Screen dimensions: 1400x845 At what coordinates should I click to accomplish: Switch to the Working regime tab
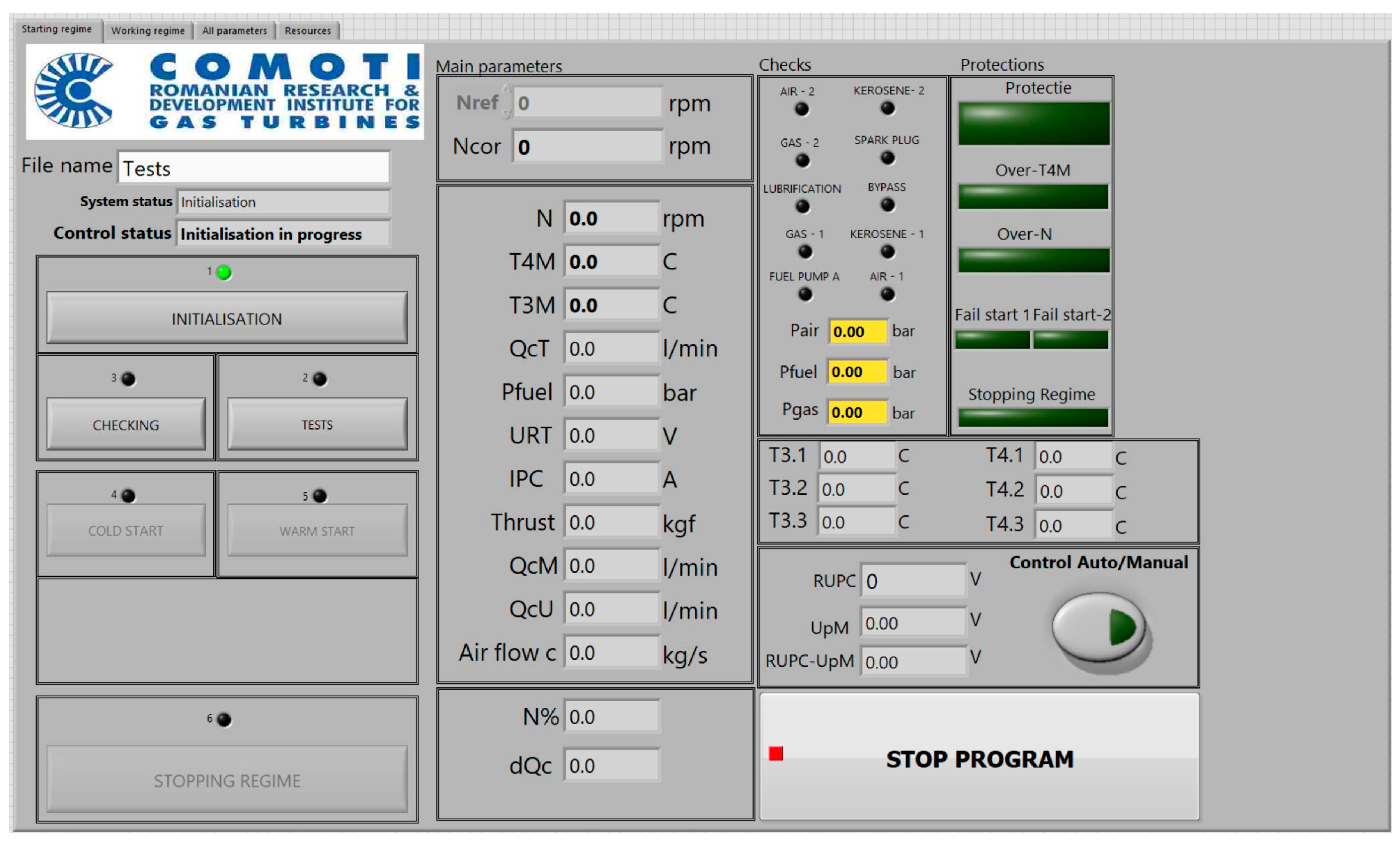(x=148, y=31)
